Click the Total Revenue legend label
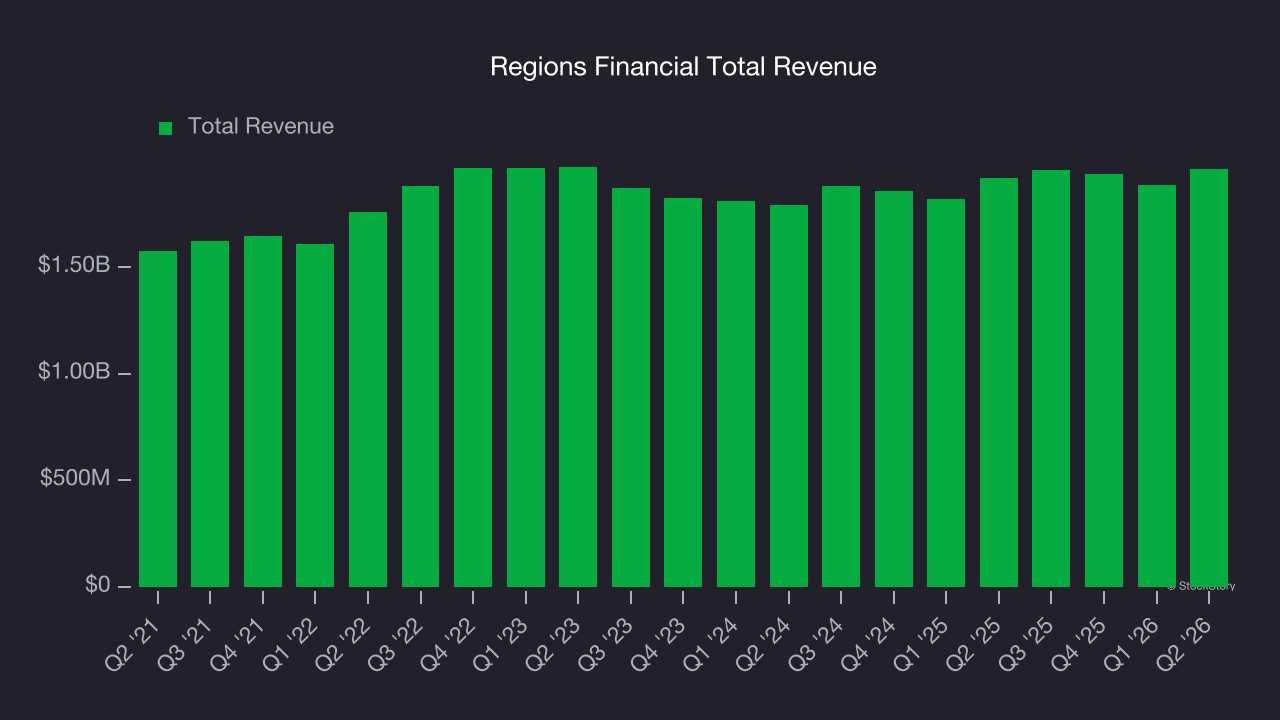 pyautogui.click(x=261, y=127)
